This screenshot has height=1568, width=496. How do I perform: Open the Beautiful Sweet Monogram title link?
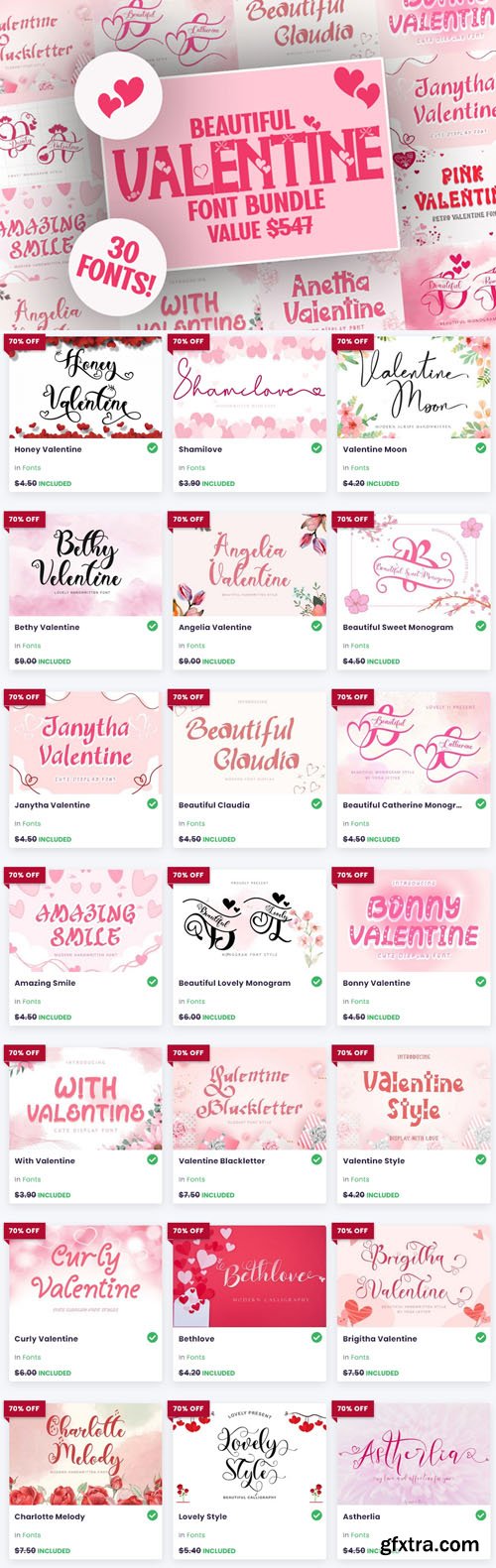pyautogui.click(x=398, y=627)
